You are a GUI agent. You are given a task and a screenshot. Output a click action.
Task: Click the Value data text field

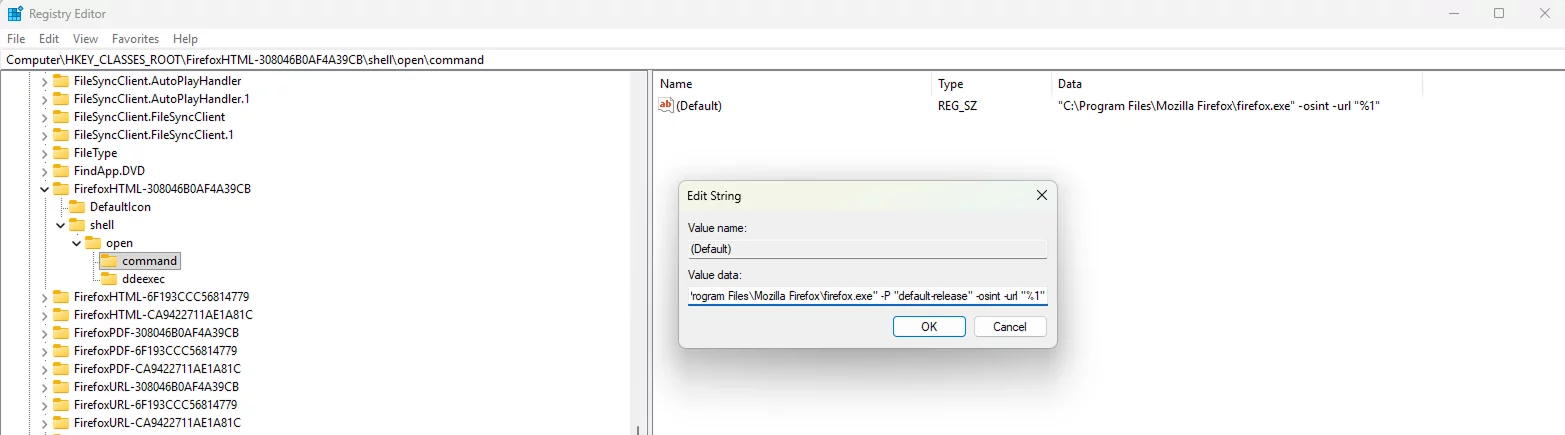click(867, 296)
